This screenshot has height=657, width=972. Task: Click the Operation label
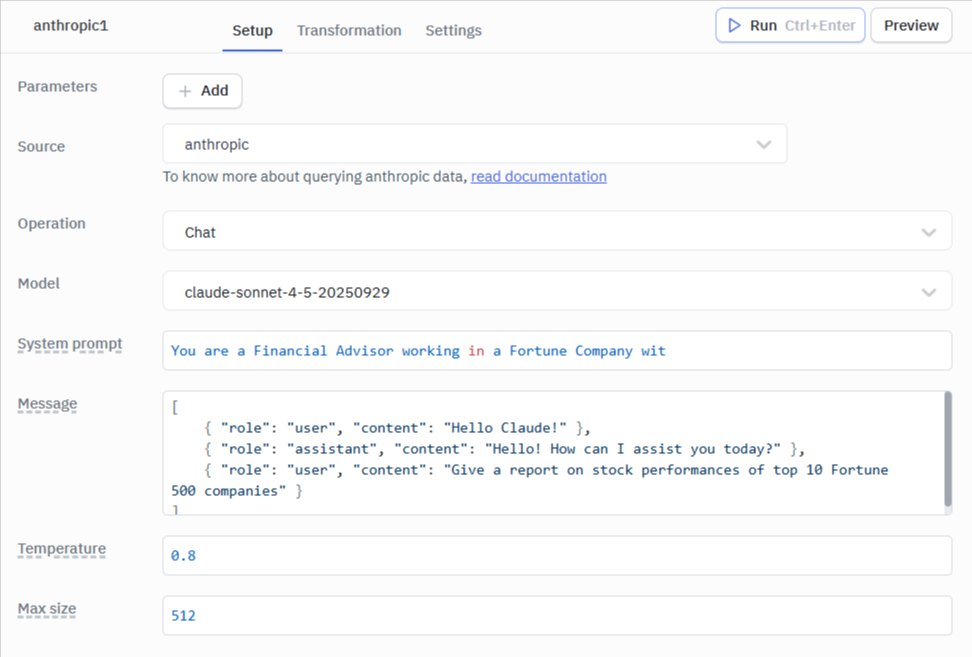pos(51,223)
